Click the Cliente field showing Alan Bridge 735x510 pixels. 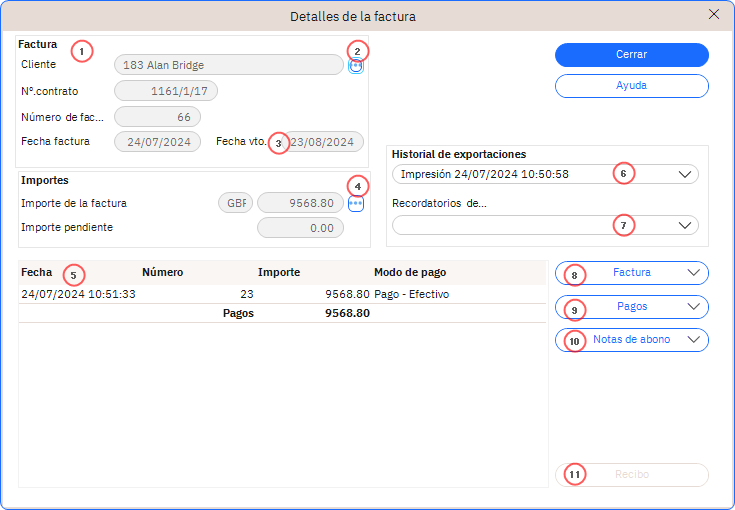tap(228, 65)
